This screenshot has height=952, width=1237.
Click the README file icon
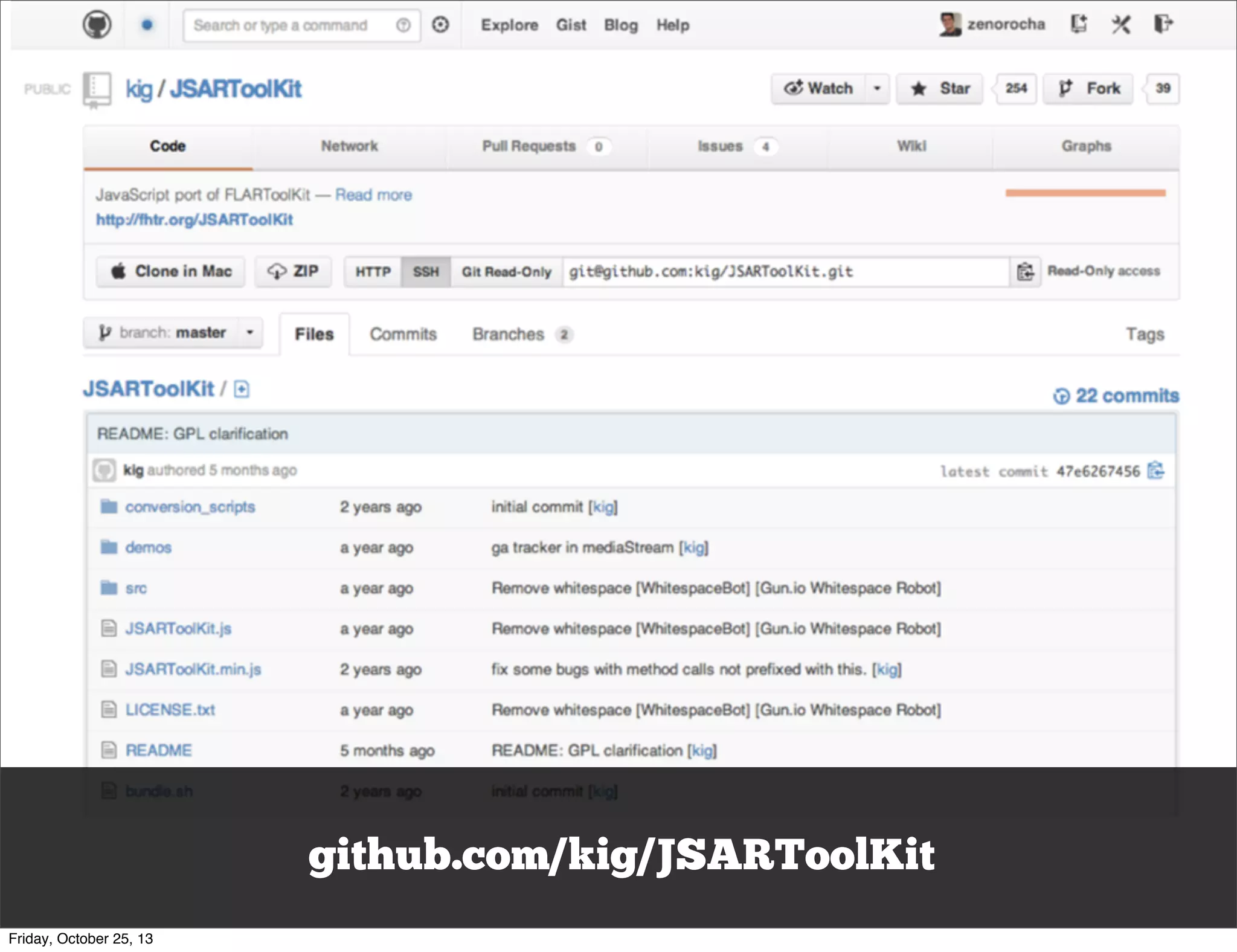point(109,750)
